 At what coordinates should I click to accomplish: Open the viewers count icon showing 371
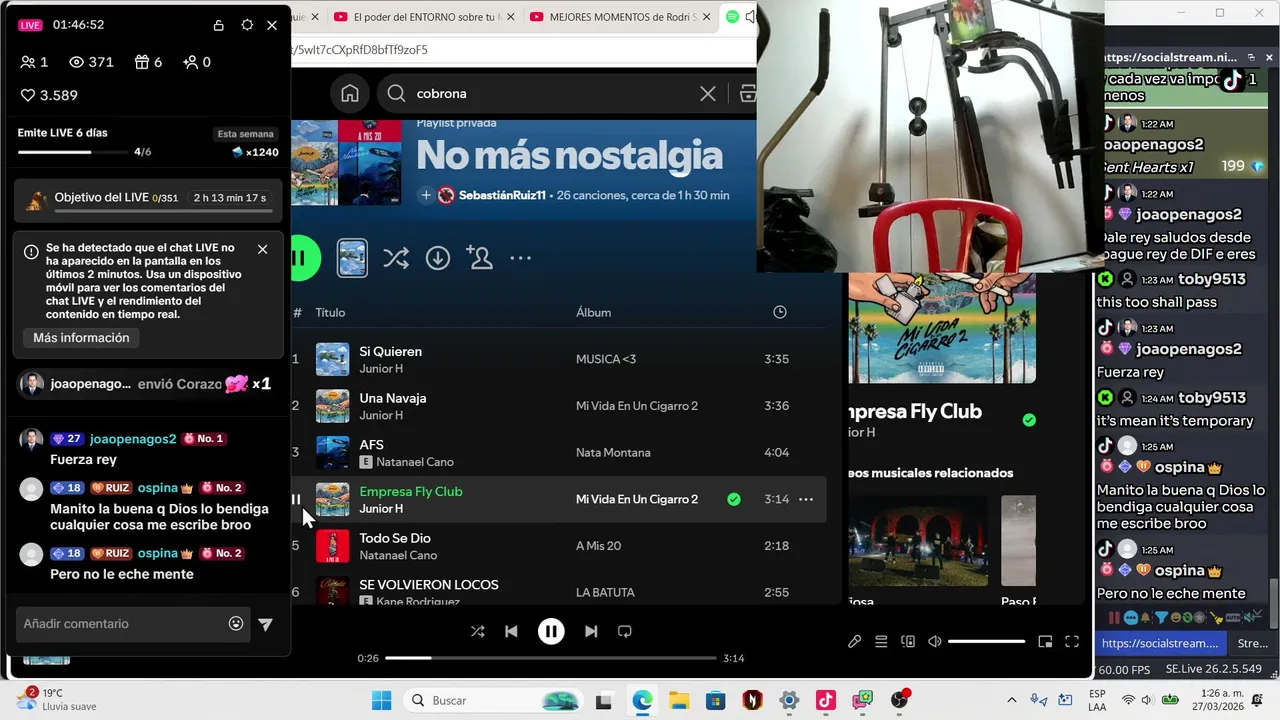point(91,62)
